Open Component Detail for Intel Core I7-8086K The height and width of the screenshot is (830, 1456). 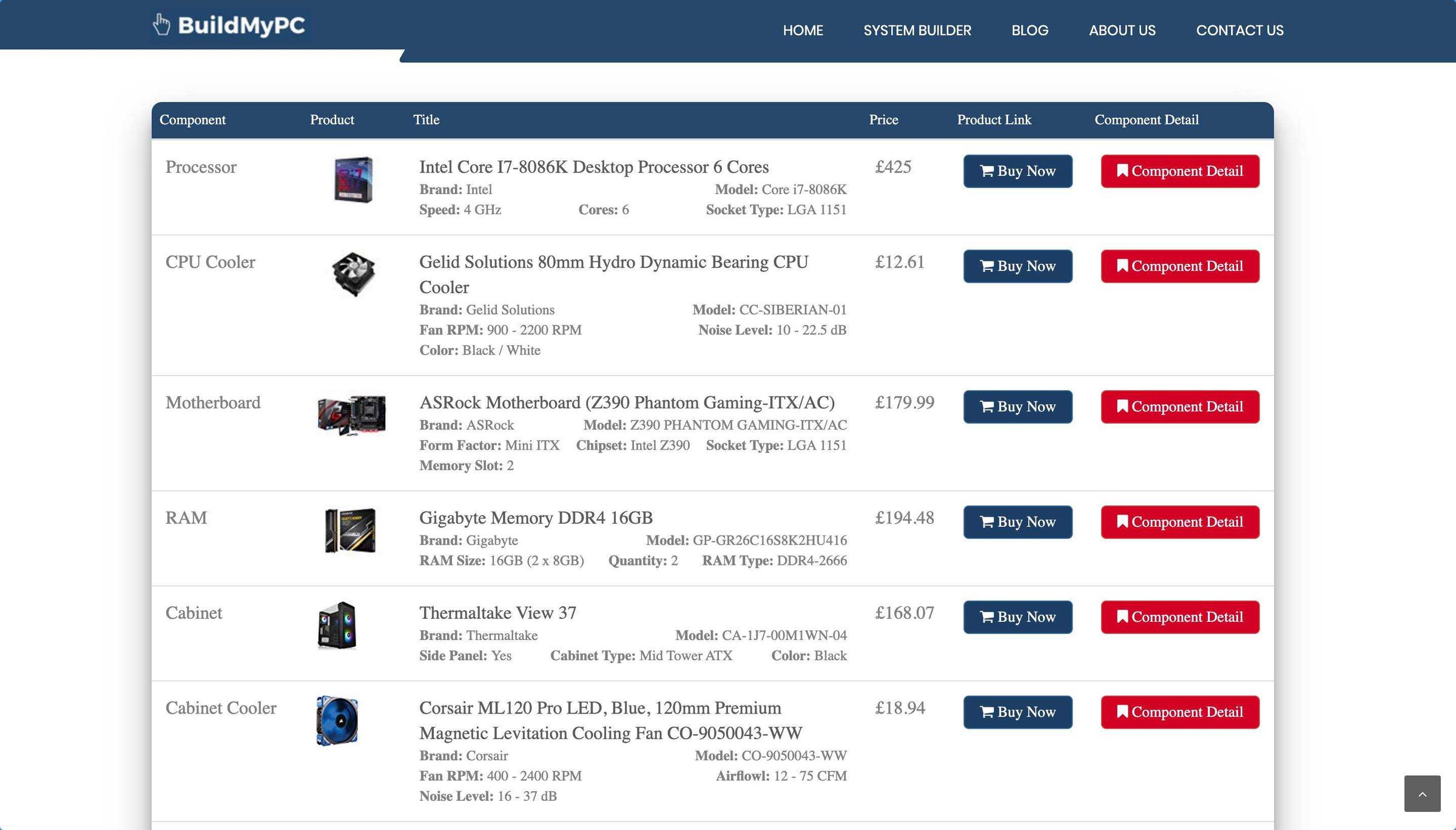(1180, 171)
